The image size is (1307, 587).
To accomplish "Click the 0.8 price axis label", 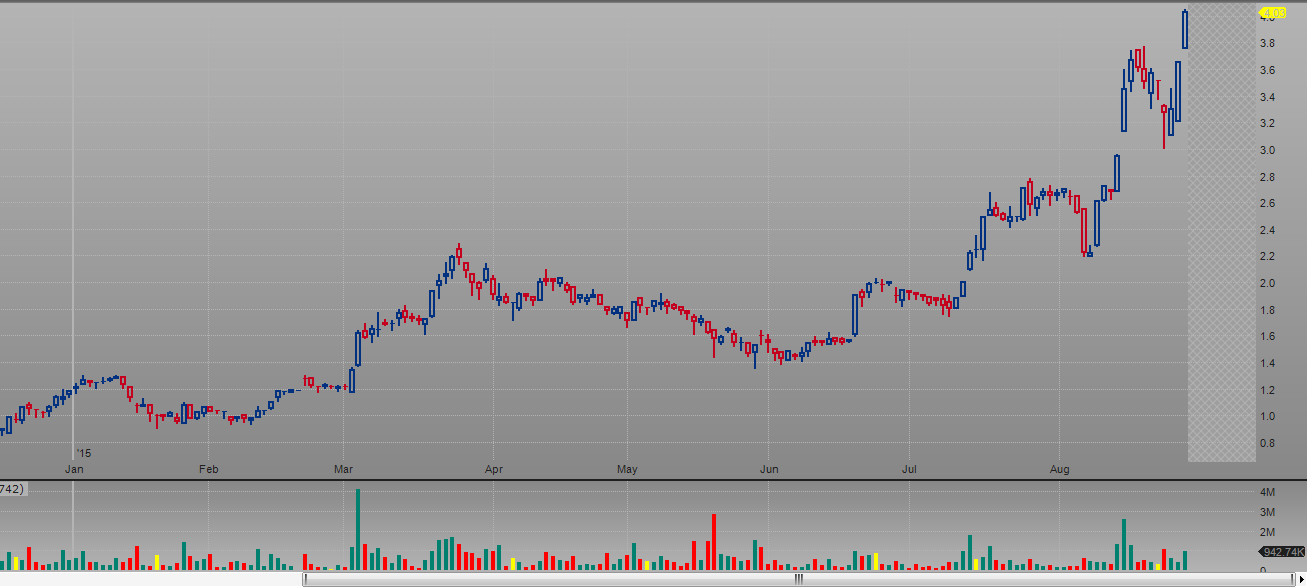I will [x=1267, y=443].
